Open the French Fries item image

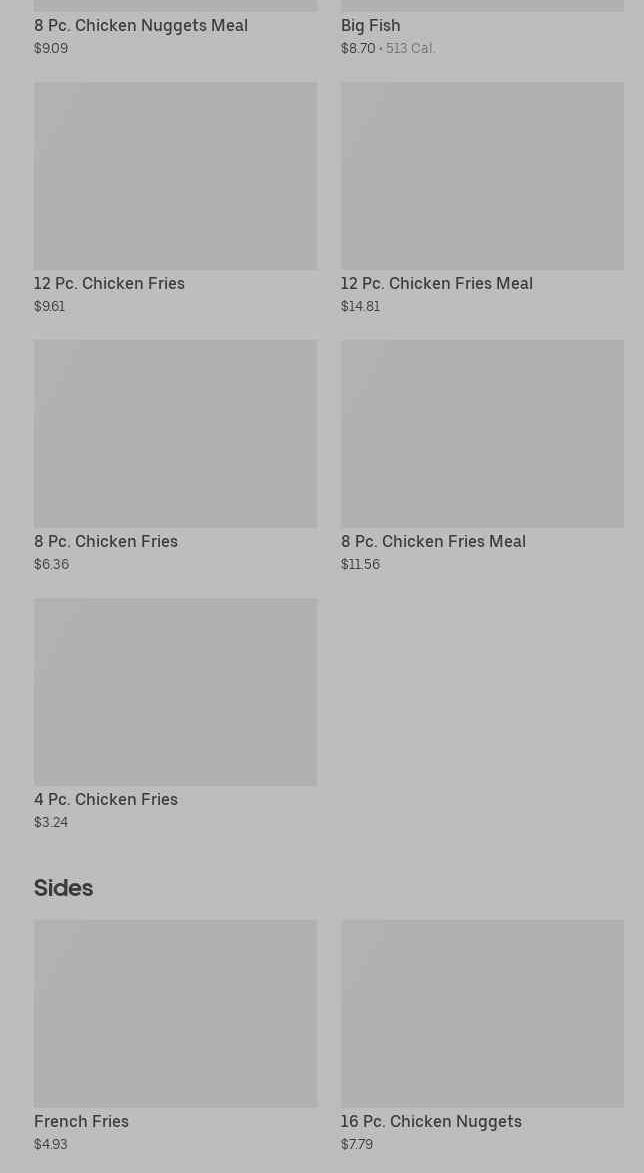pyautogui.click(x=175, y=1013)
